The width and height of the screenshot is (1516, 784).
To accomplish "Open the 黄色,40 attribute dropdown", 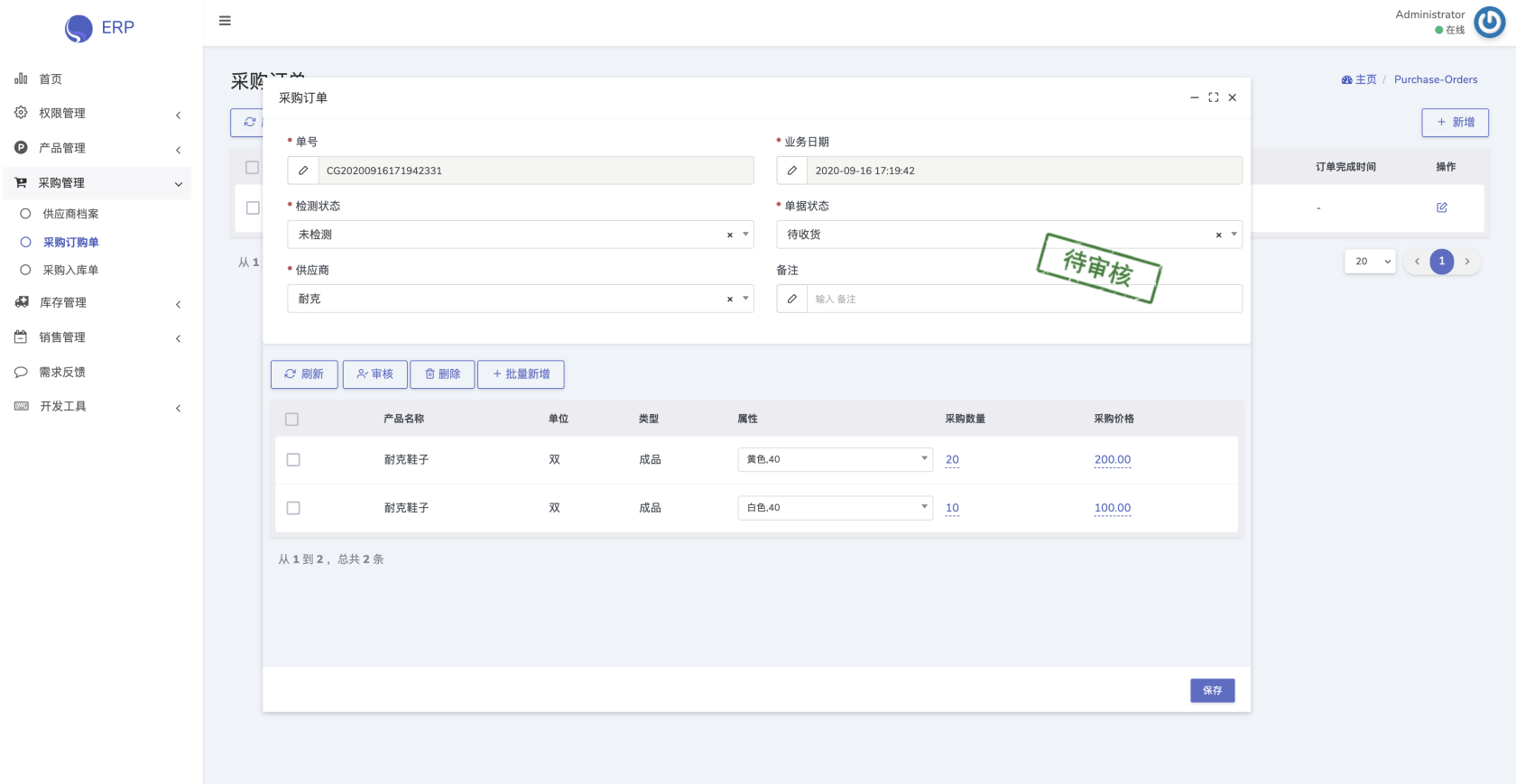I will coord(835,459).
